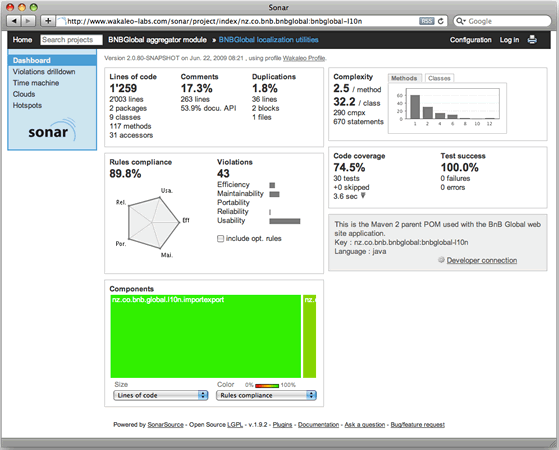Viewport: 559px width, 450px height.
Task: Click the Wakaleo Profile link
Action: pos(304,58)
